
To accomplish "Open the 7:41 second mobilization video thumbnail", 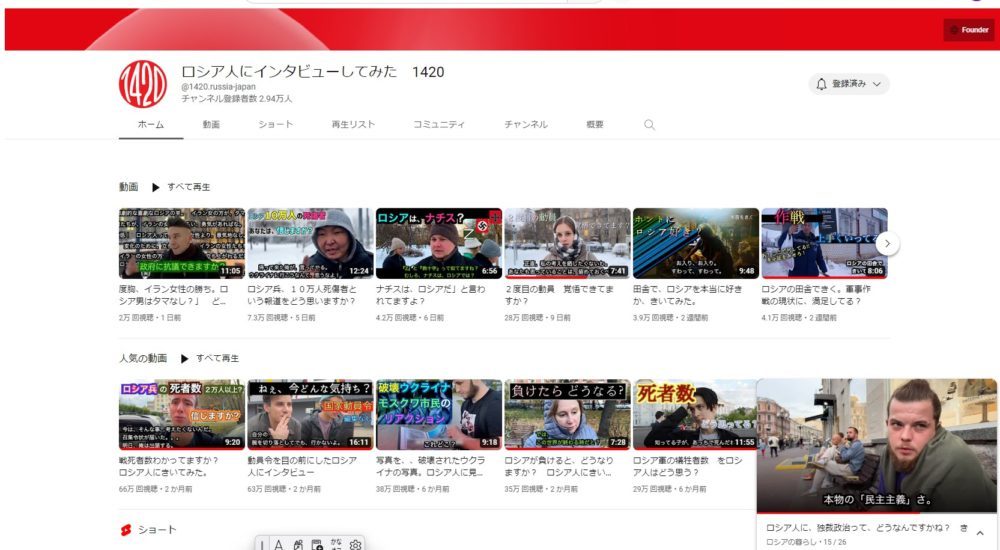I will [568, 243].
